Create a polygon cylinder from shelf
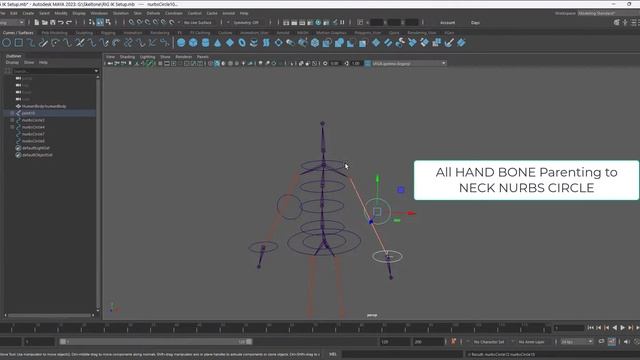 click(x=205, y=42)
